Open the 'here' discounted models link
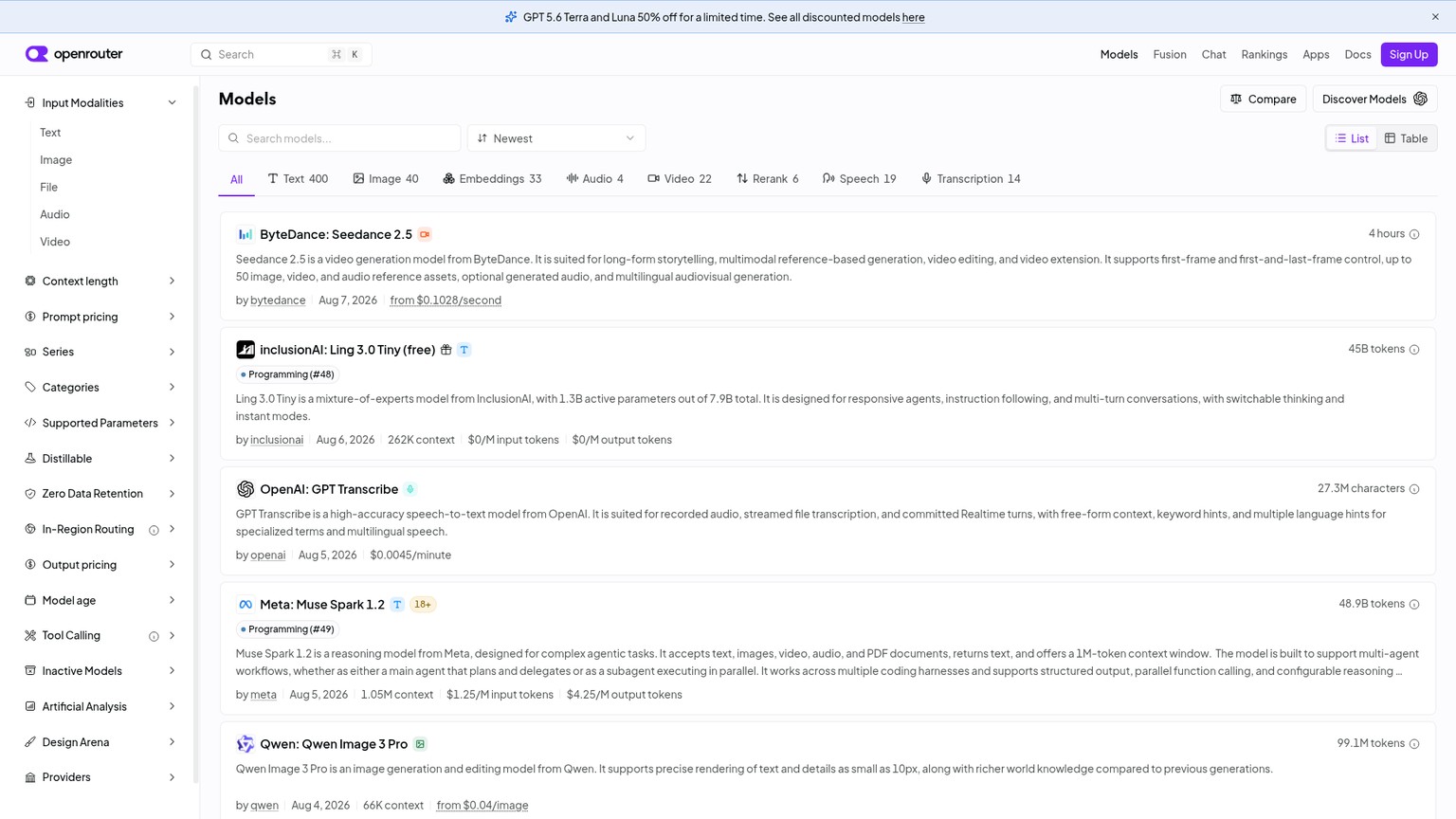Image resolution: width=1456 pixels, height=819 pixels. (x=913, y=17)
